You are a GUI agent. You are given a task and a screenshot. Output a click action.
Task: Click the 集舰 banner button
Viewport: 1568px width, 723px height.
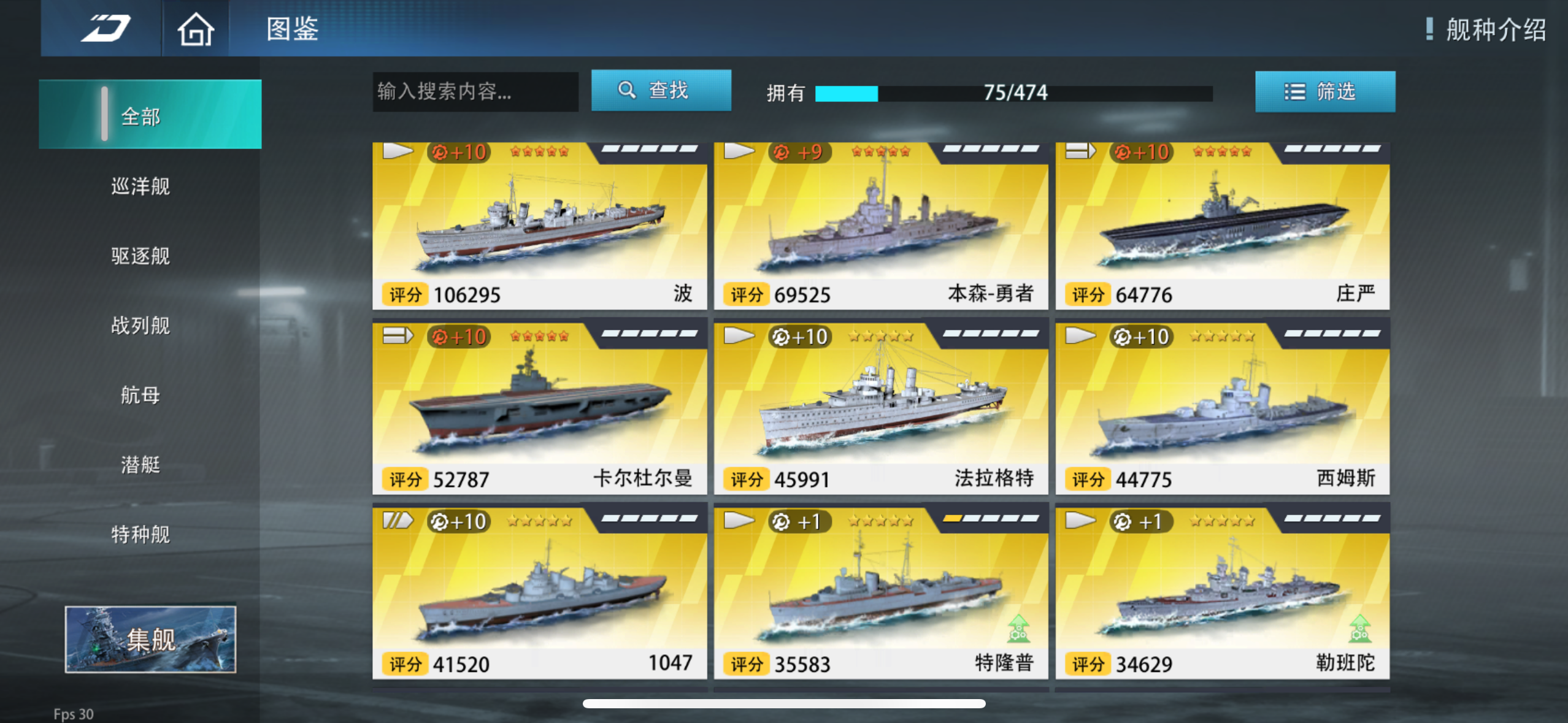point(150,640)
